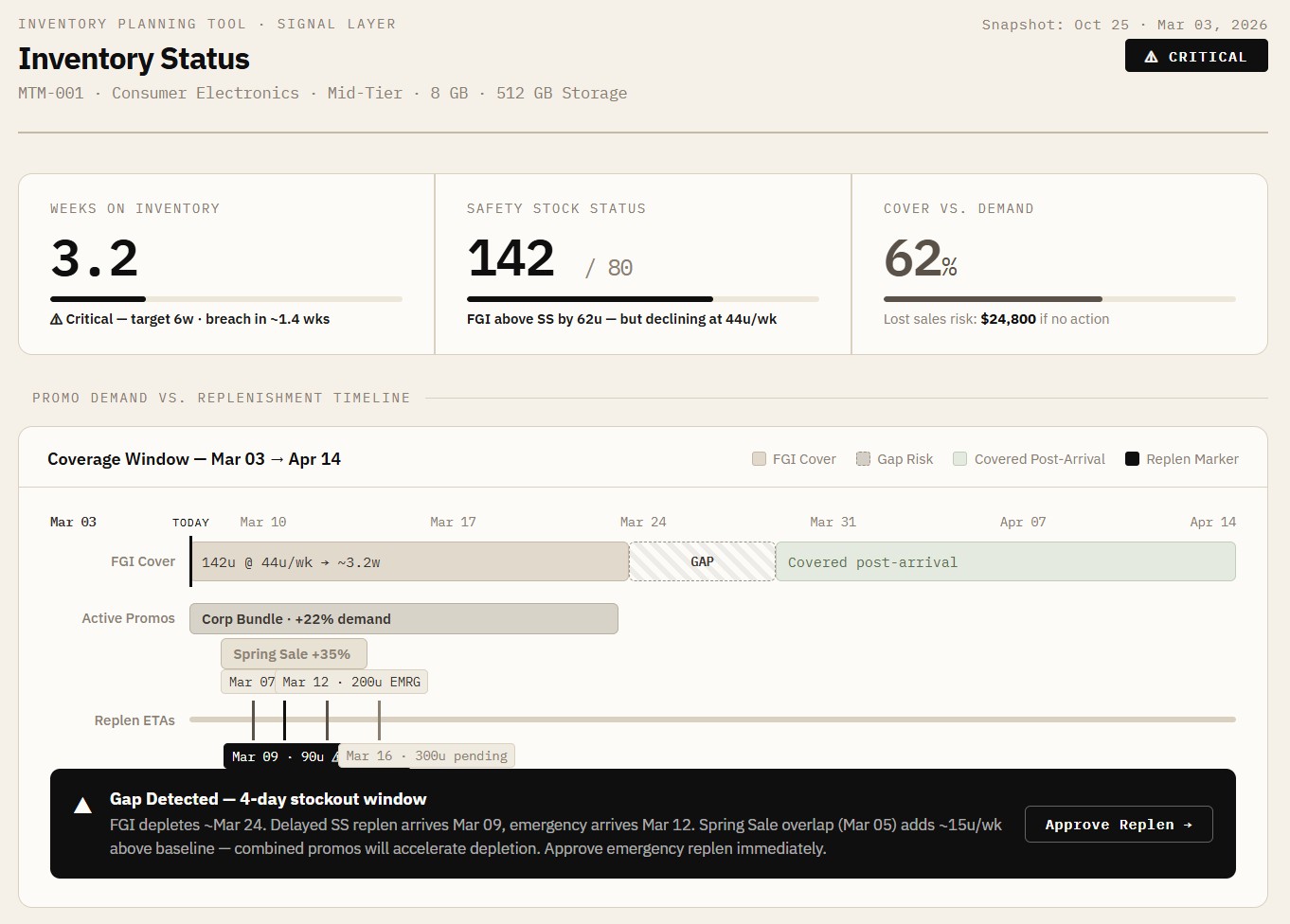The image size is (1290, 924).
Task: Click the Safety Stock Status progress bar
Action: pos(643,299)
